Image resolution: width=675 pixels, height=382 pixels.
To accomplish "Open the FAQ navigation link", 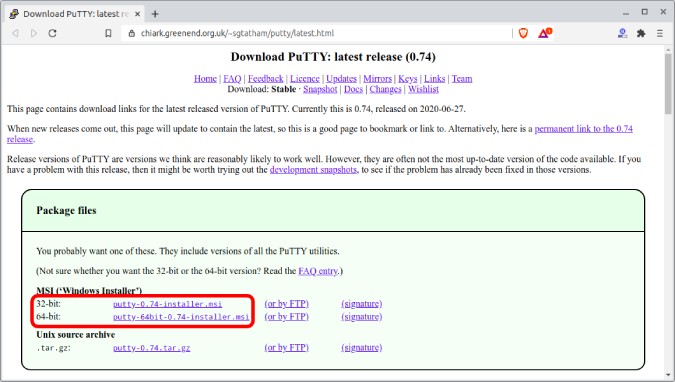I will (x=232, y=79).
